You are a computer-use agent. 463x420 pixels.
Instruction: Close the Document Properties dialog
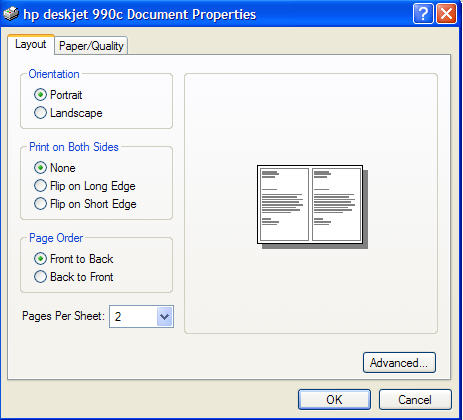pyautogui.click(x=446, y=14)
